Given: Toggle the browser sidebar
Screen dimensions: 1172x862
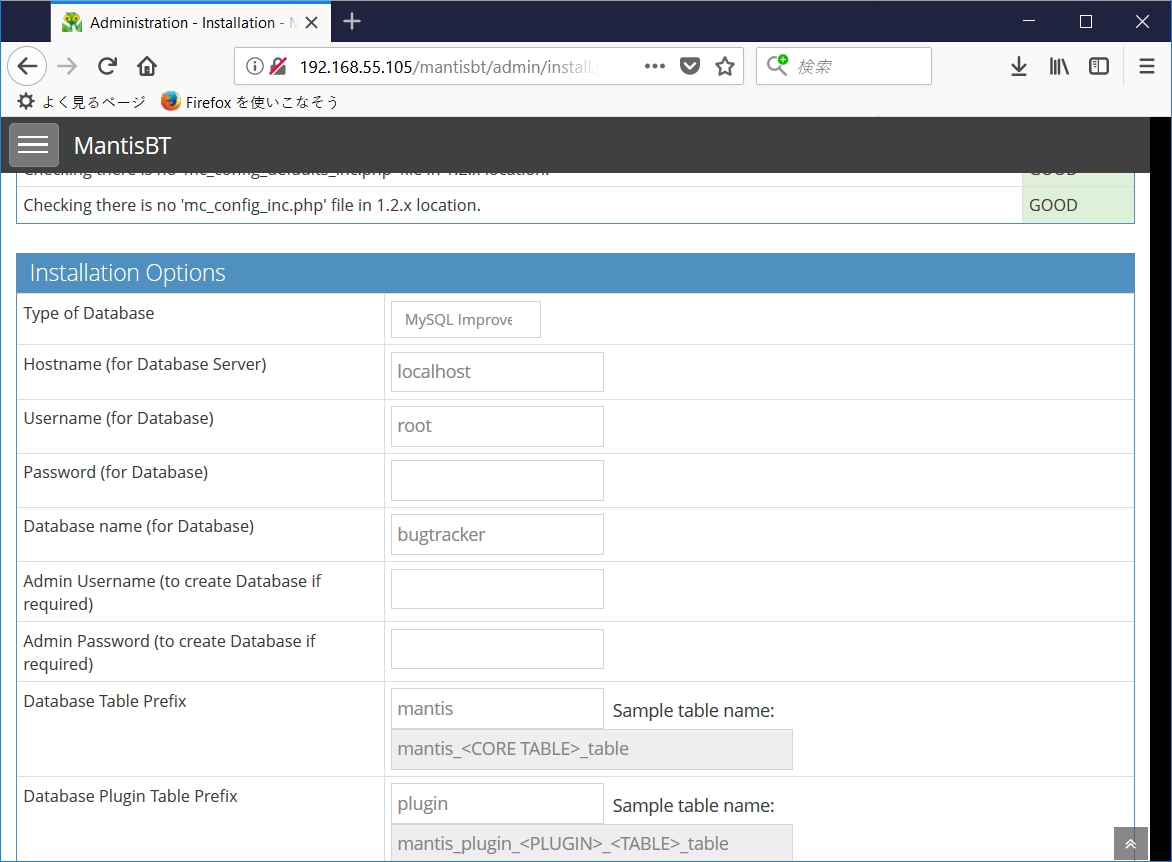Looking at the screenshot, I should click(1098, 65).
